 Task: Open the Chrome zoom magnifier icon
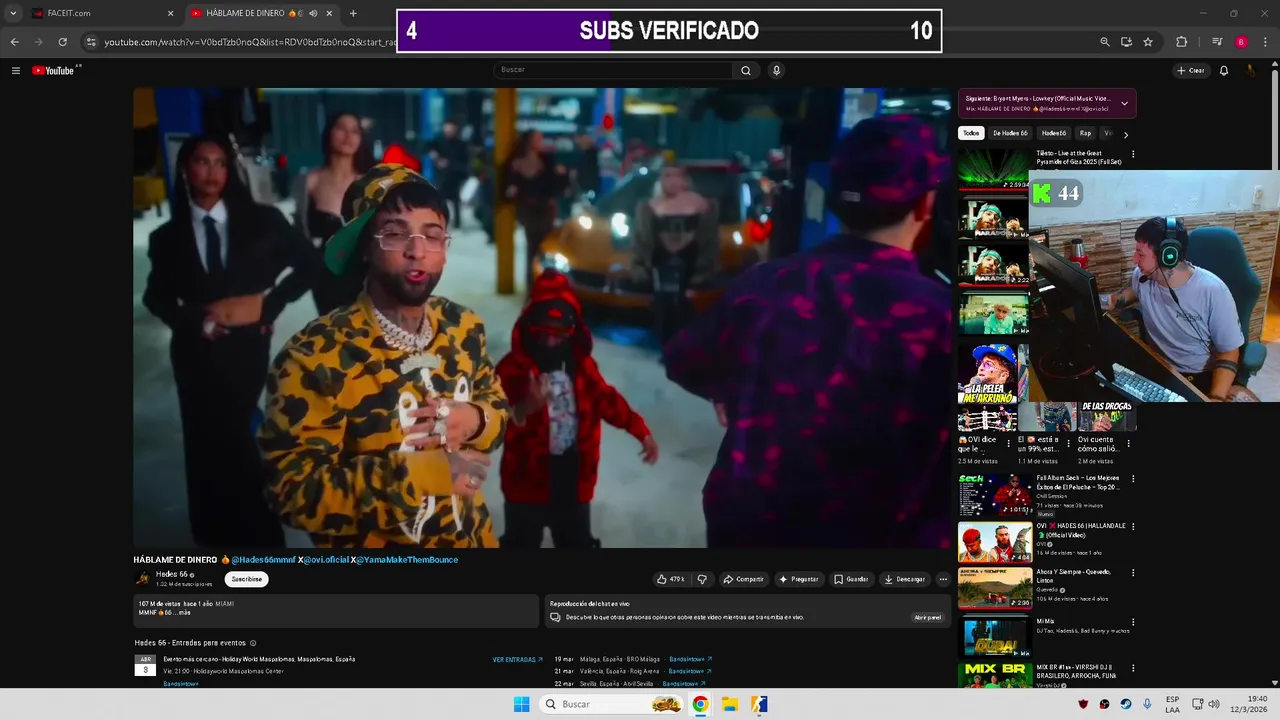click(x=1104, y=42)
